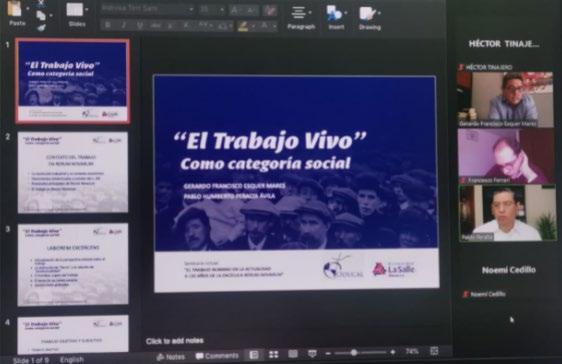The width and height of the screenshot is (562, 364).
Task: Open the Comments pane button
Action: tap(217, 356)
